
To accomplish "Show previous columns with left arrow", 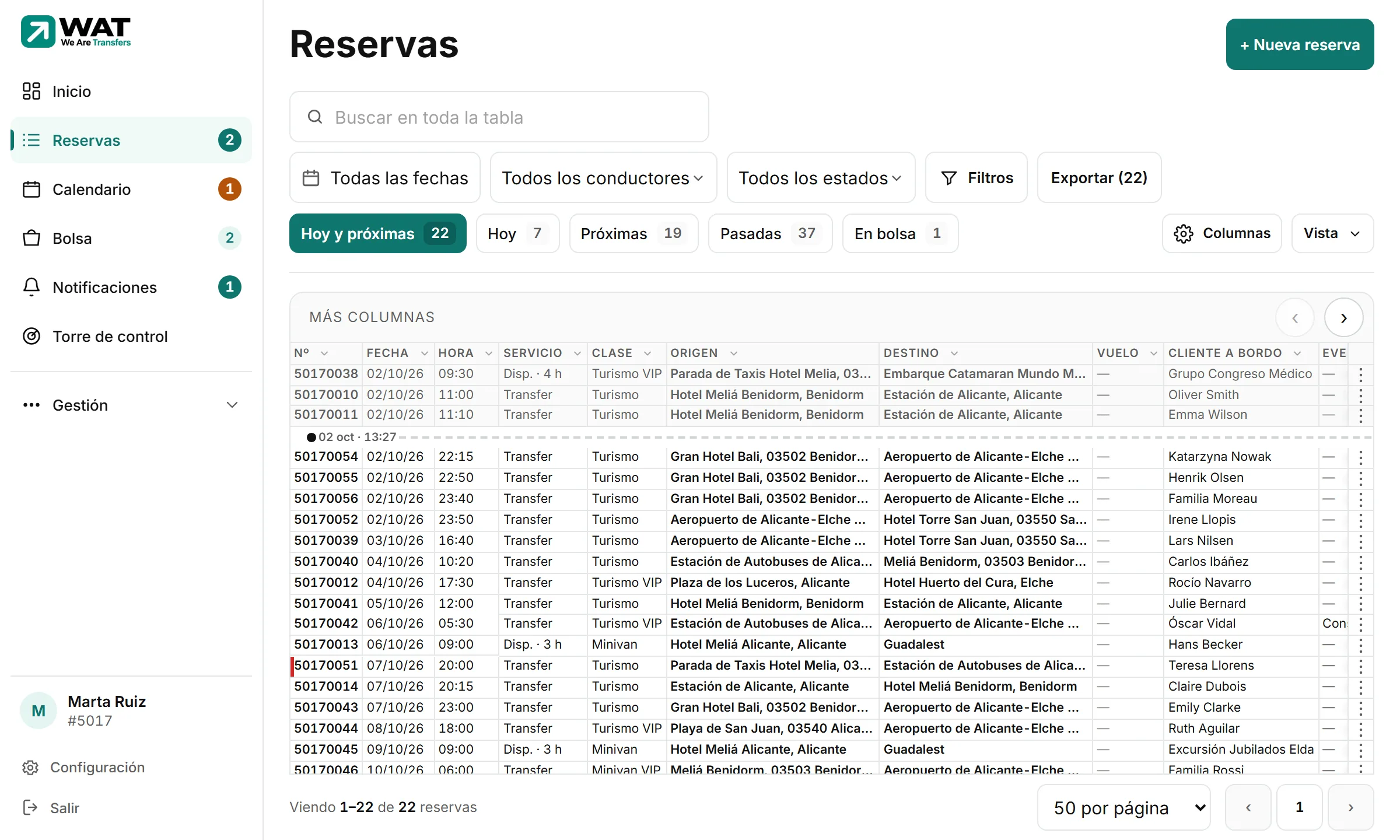I will coord(1295,318).
